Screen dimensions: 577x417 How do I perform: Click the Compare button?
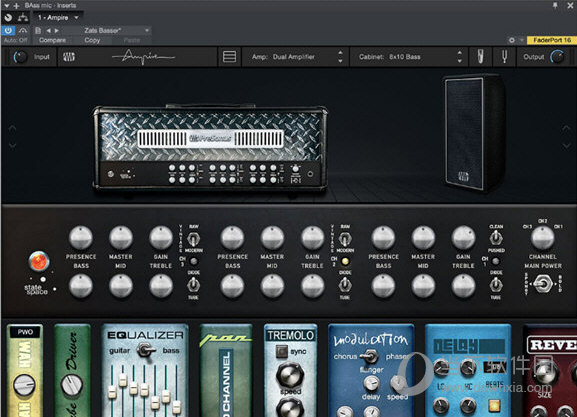(x=52, y=40)
